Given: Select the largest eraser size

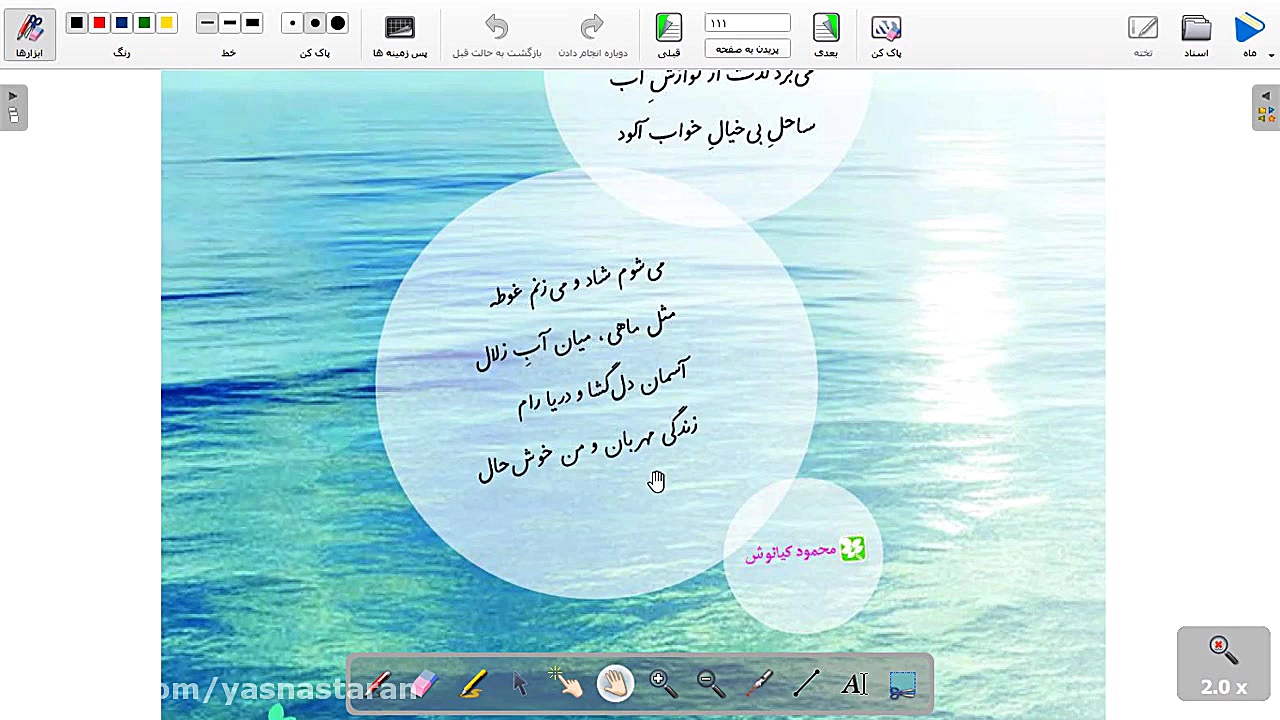Looking at the screenshot, I should 337,23.
